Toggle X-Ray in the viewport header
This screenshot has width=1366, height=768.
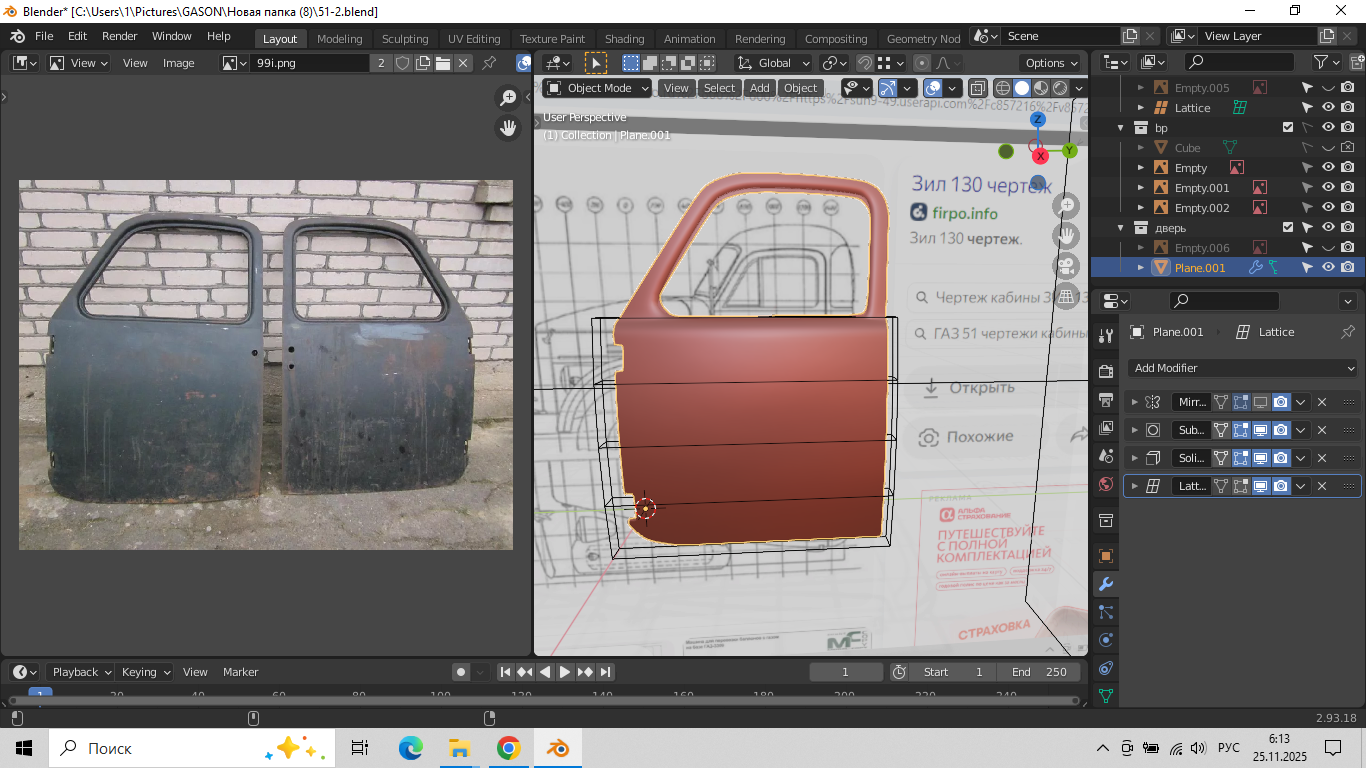point(978,88)
